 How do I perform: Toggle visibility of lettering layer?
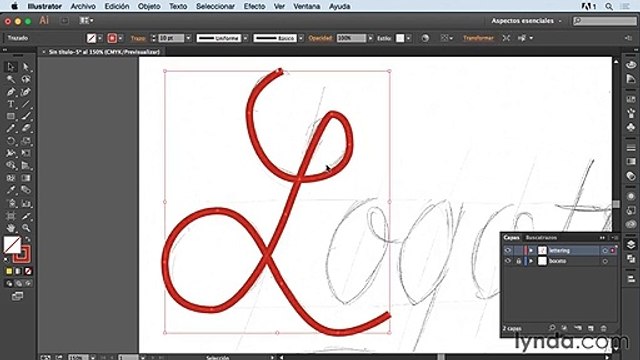(x=508, y=251)
